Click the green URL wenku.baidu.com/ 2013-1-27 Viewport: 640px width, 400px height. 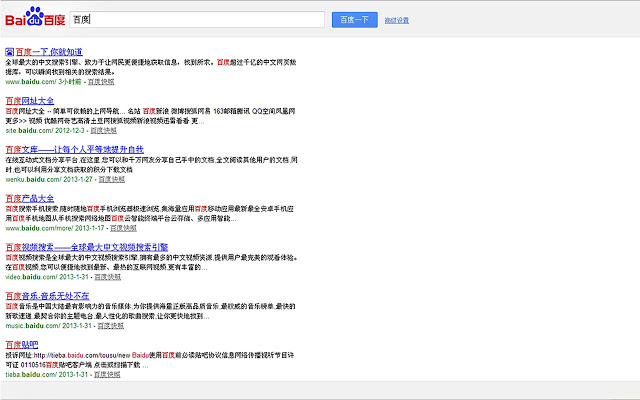(x=49, y=180)
